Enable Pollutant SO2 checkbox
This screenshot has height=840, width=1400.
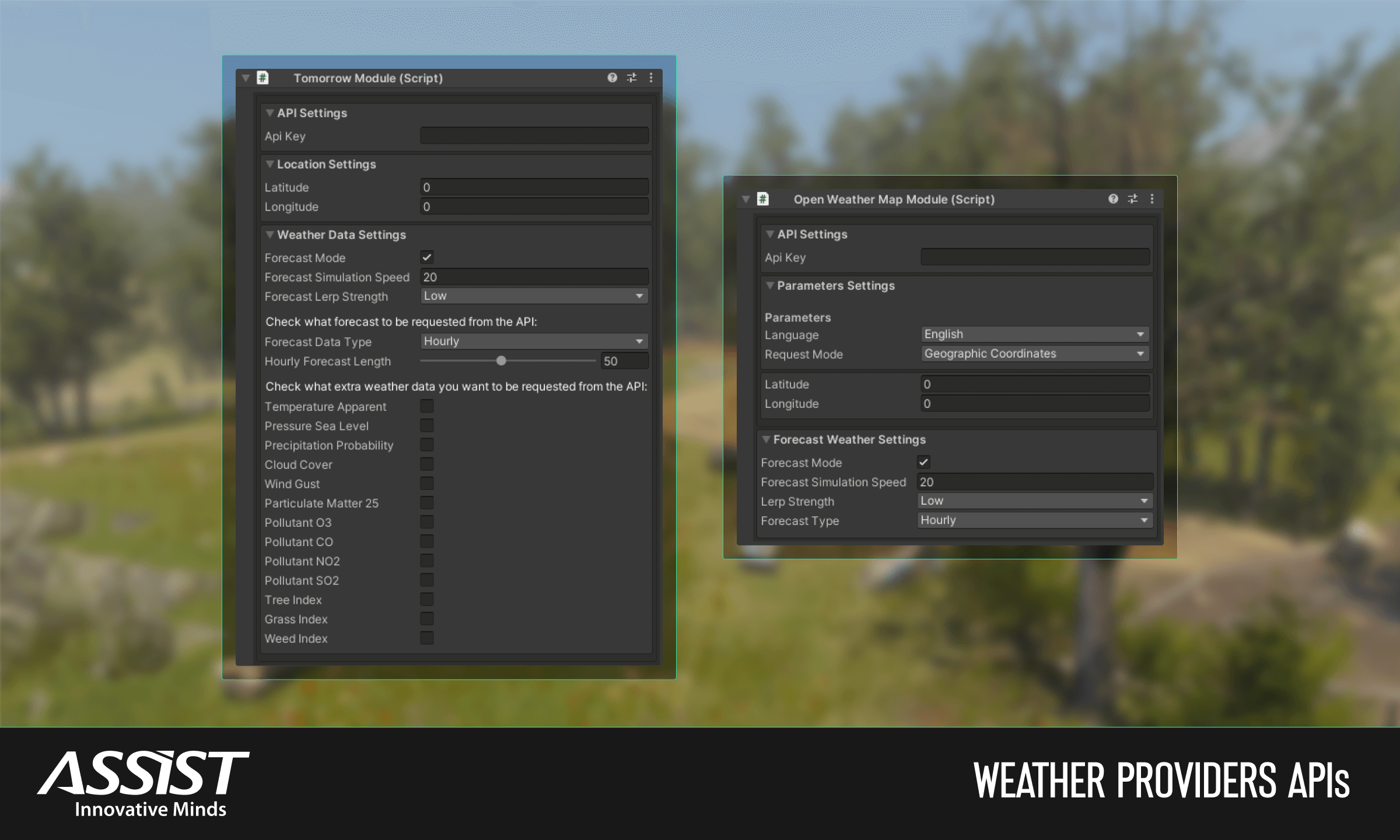point(427,580)
